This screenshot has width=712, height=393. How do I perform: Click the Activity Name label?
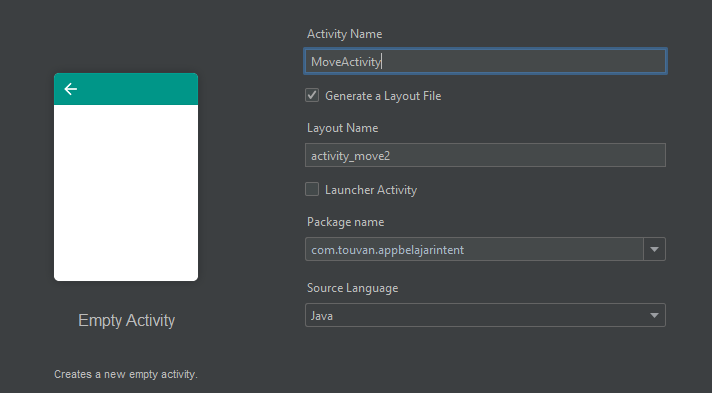click(x=345, y=34)
